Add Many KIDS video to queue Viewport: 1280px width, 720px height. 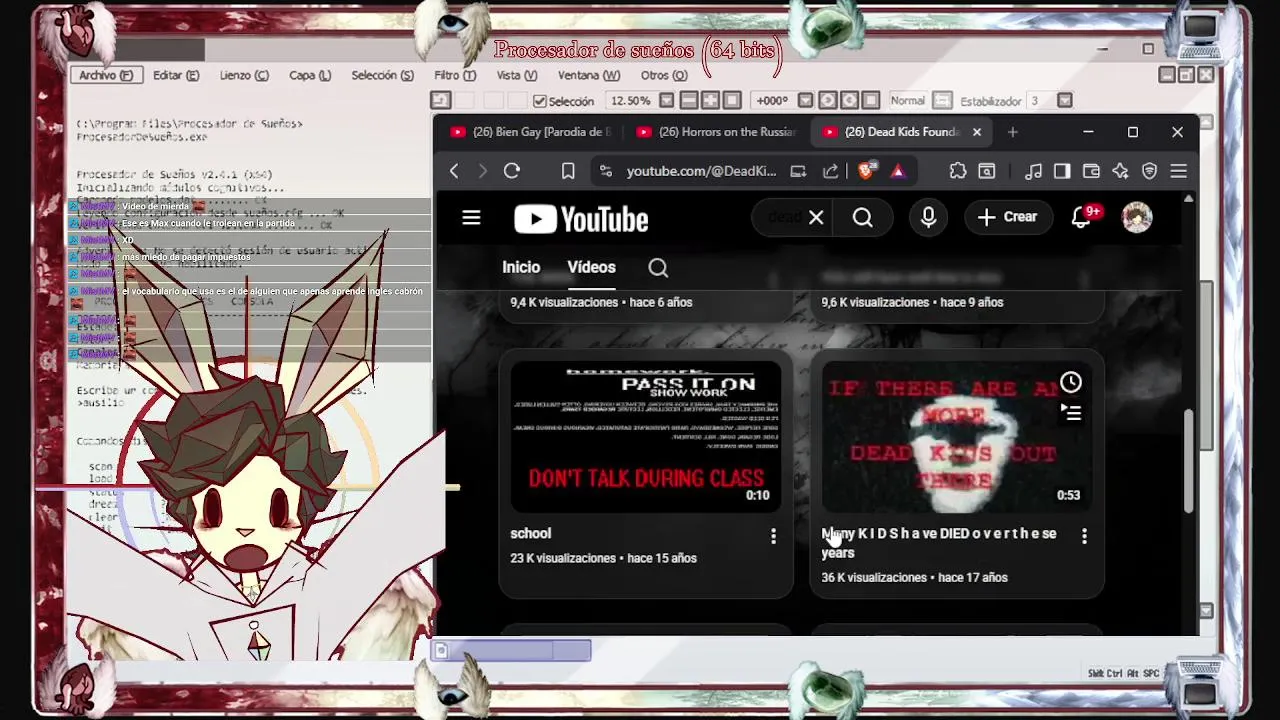tap(1071, 412)
